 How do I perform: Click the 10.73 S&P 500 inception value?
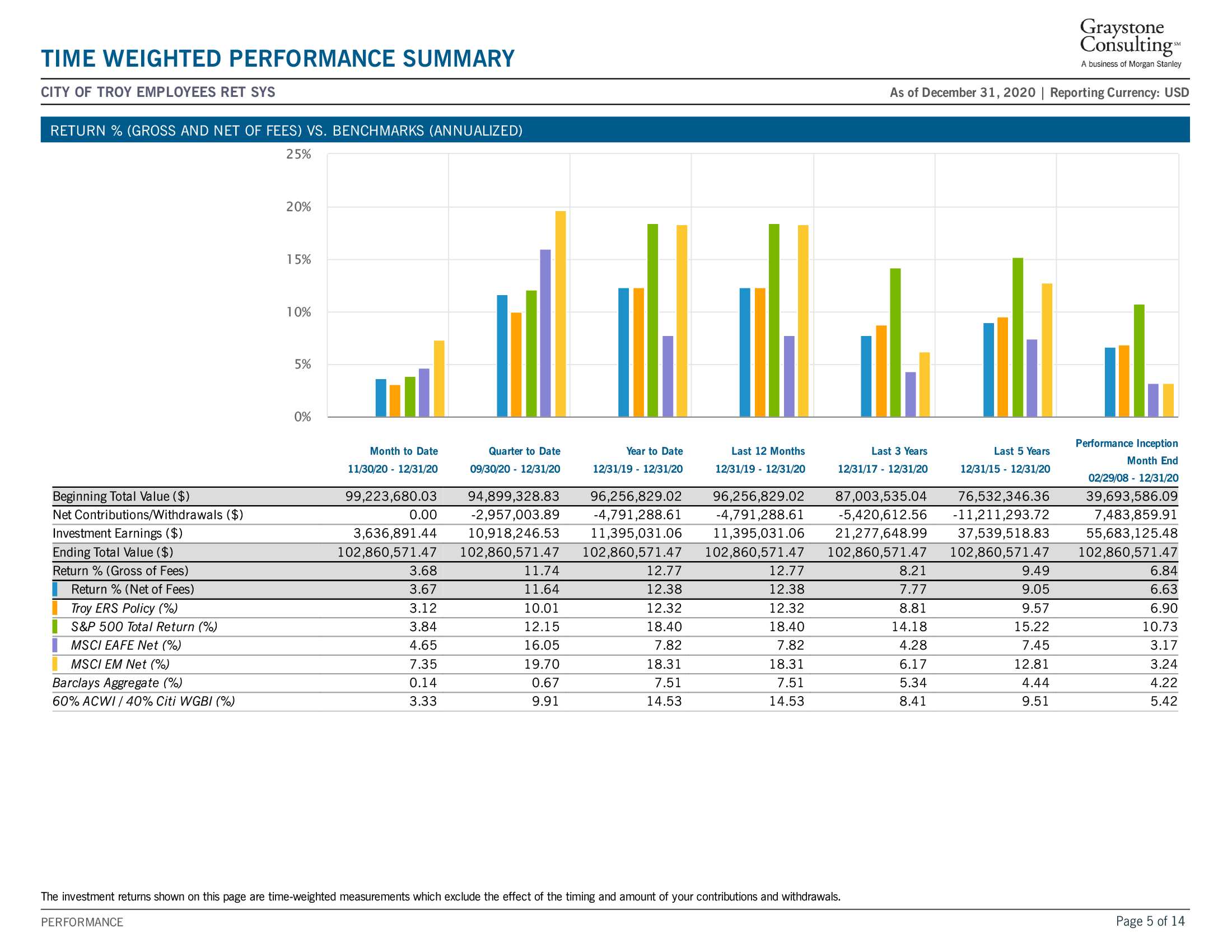pos(1160,627)
